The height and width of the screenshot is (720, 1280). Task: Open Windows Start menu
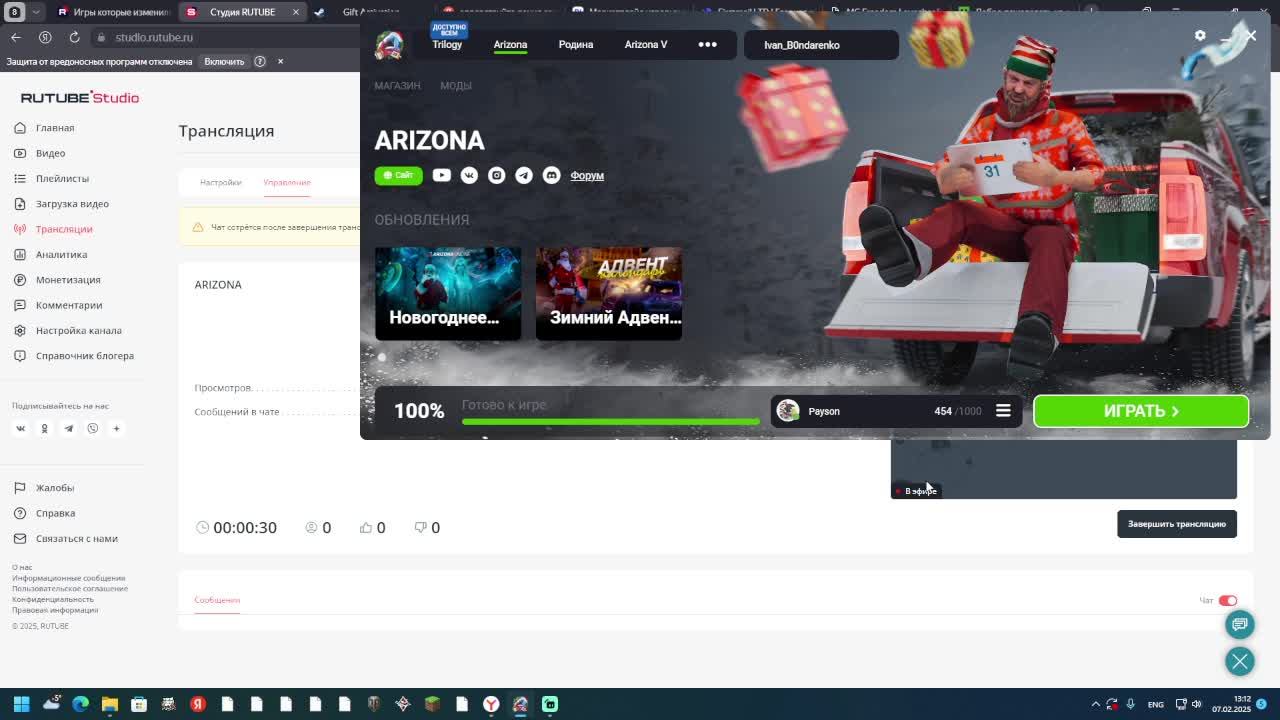point(21,704)
